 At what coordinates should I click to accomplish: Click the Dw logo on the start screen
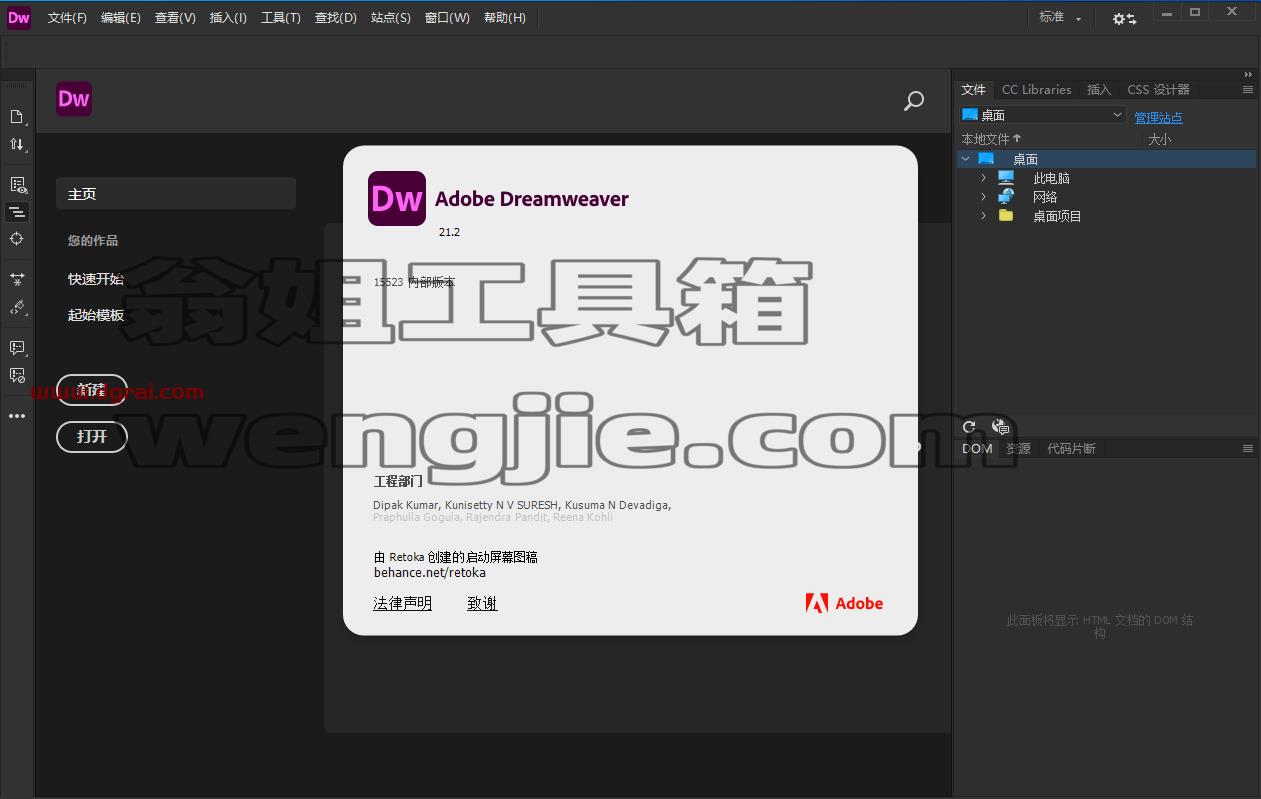pos(74,99)
